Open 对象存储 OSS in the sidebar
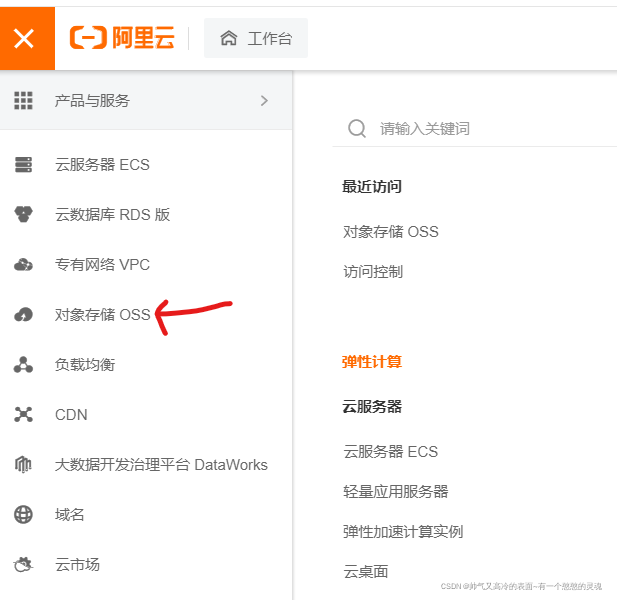This screenshot has height=600, width=617. tap(103, 314)
